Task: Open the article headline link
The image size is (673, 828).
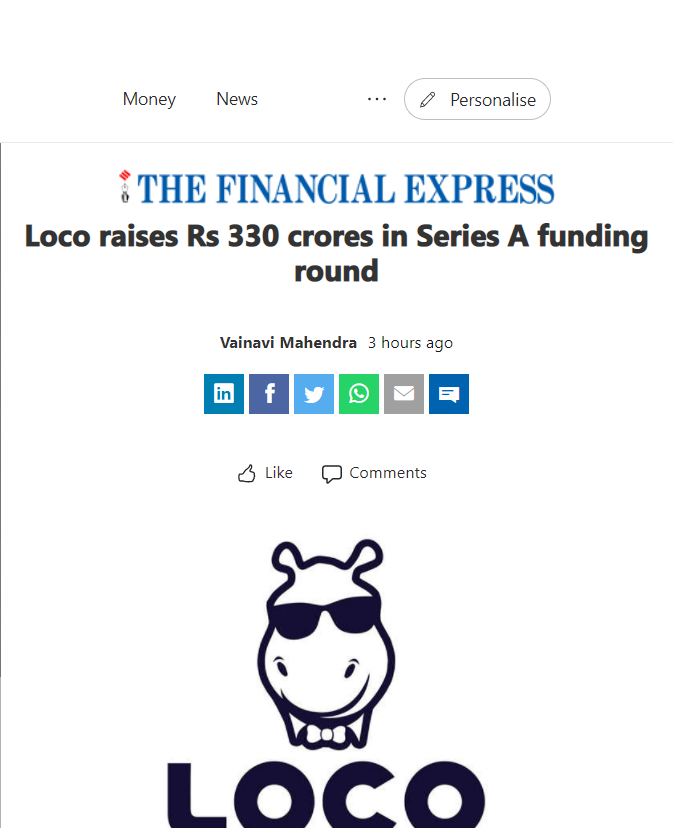Action: (336, 253)
